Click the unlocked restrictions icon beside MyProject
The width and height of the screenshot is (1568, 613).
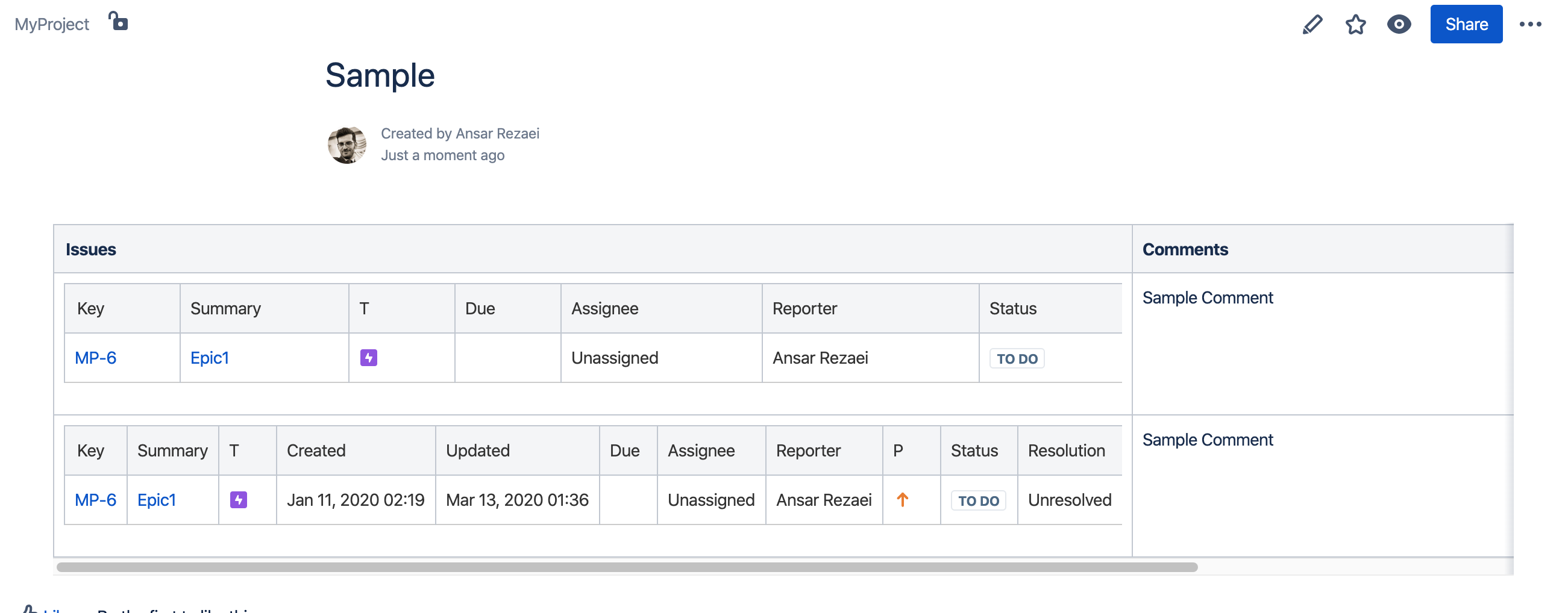(x=119, y=22)
